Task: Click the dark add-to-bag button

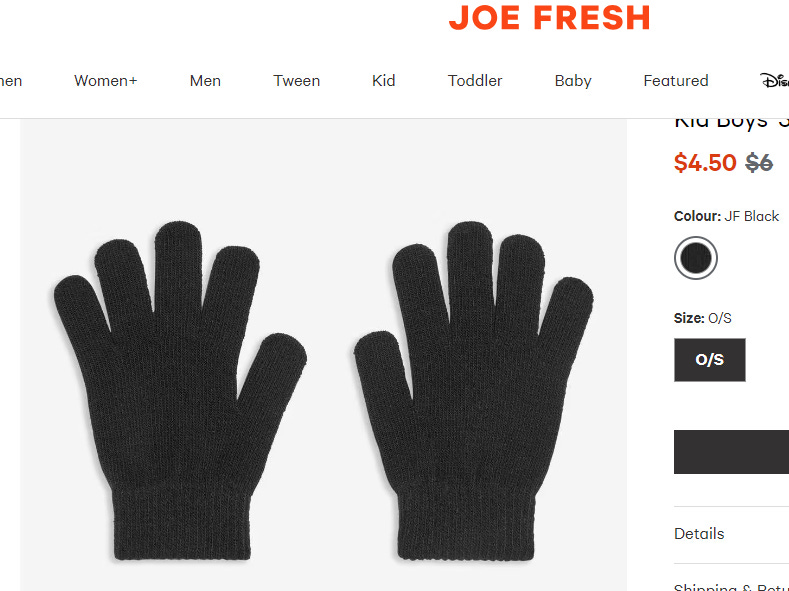Action: [731, 452]
